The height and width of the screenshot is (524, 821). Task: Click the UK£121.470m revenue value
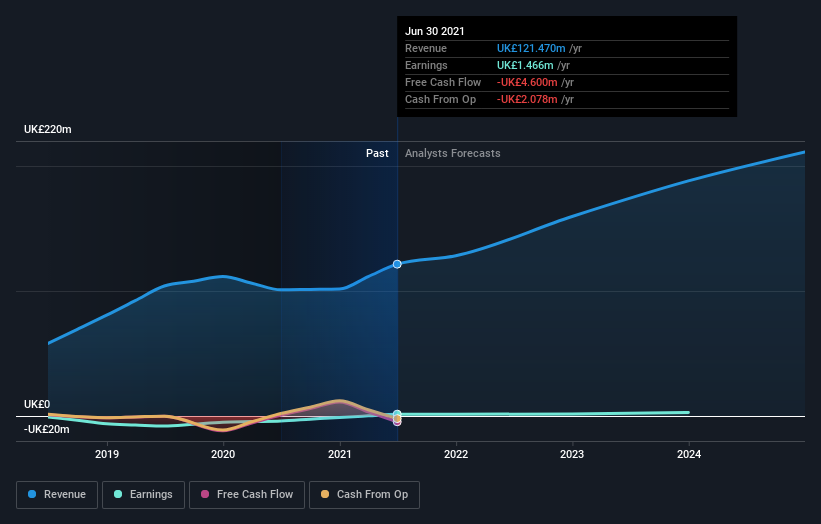click(531, 48)
